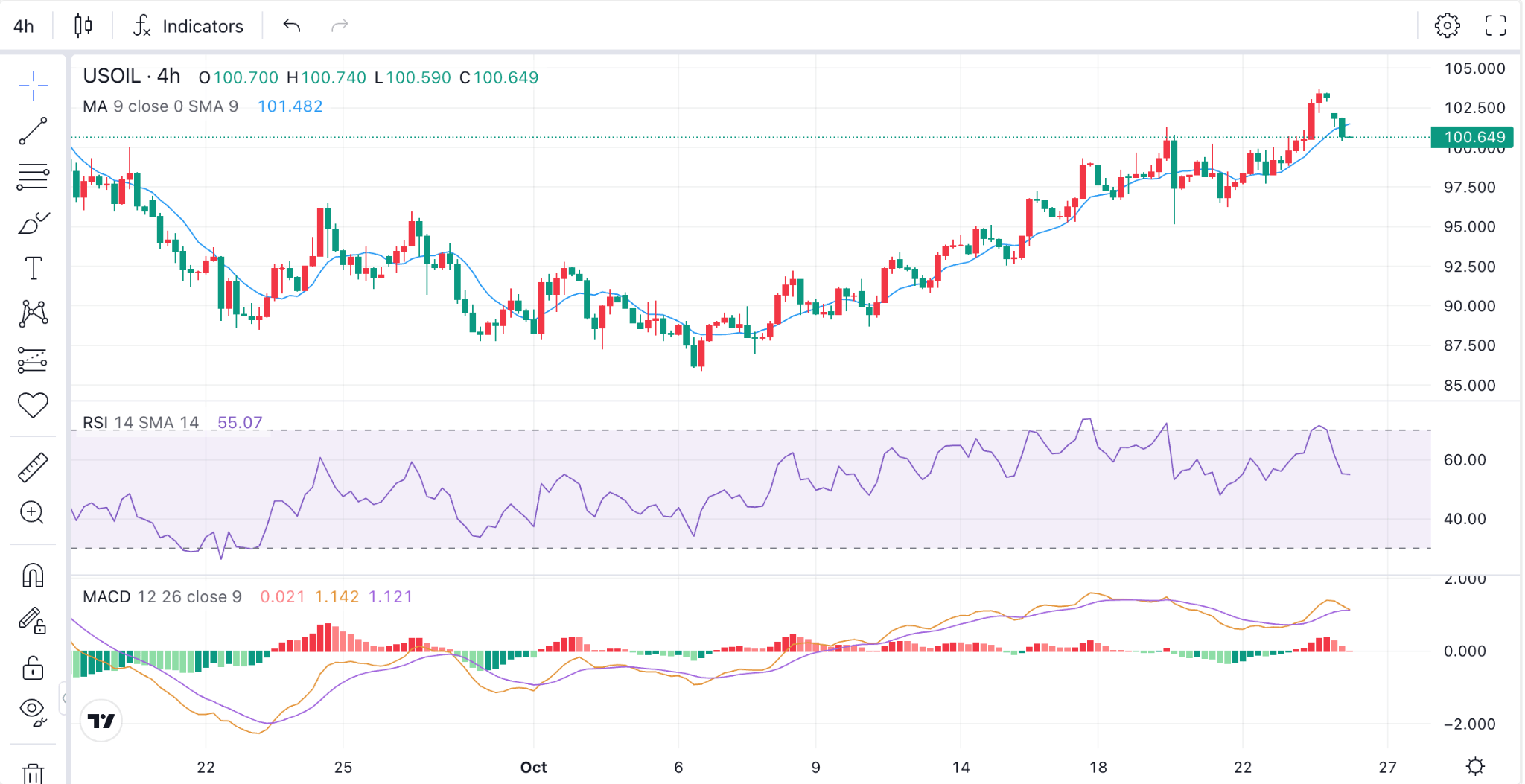Select the crosshair cursor tool
Viewport: 1525px width, 784px height.
pyautogui.click(x=33, y=86)
